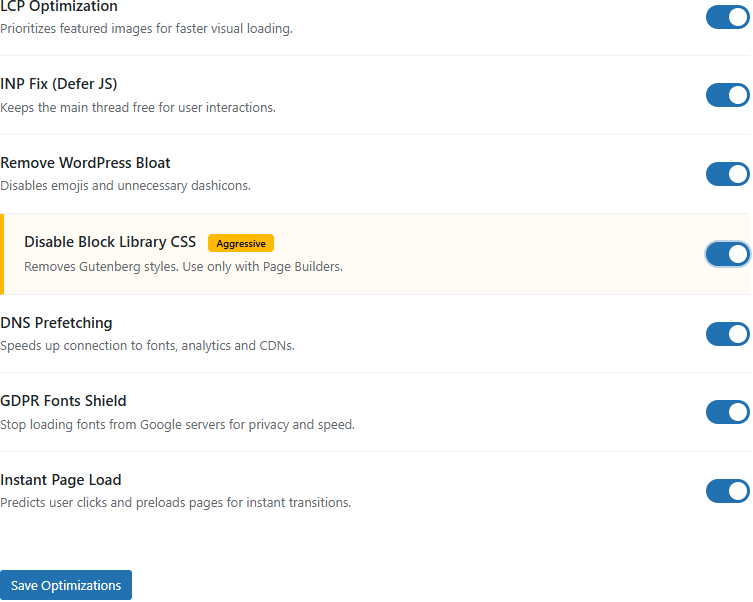Disable the Instant Page Load toggle
Viewport: 753px width, 602px height.
[728, 491]
